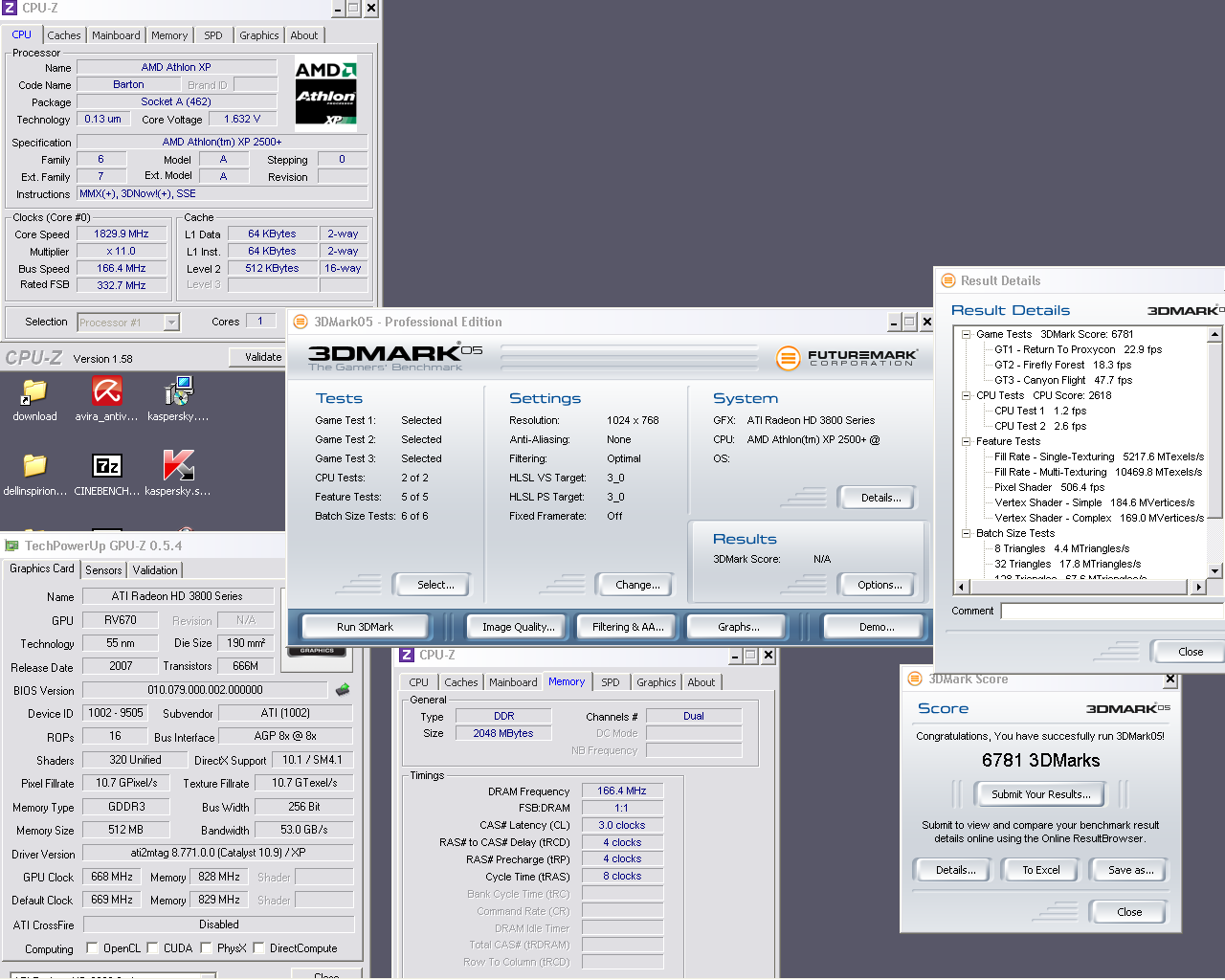This screenshot has width=1225, height=980.
Task: Open Filtering & AA settings
Action: tap(628, 627)
